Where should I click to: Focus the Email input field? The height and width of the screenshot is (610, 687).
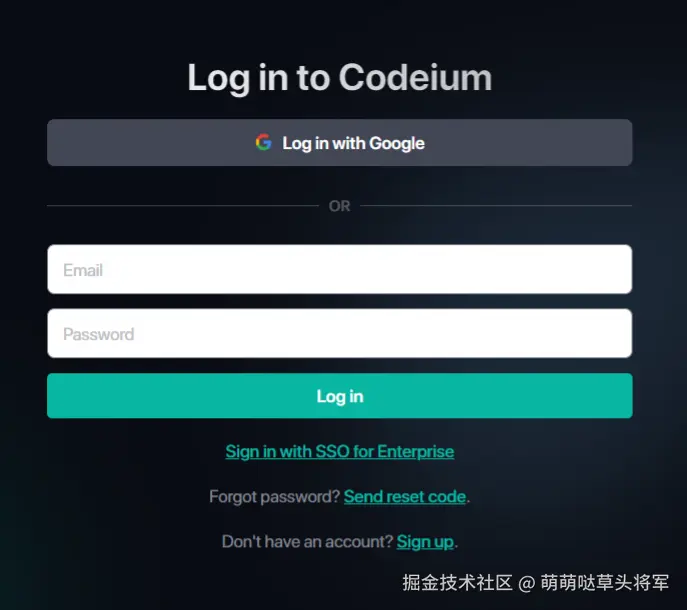[340, 269]
